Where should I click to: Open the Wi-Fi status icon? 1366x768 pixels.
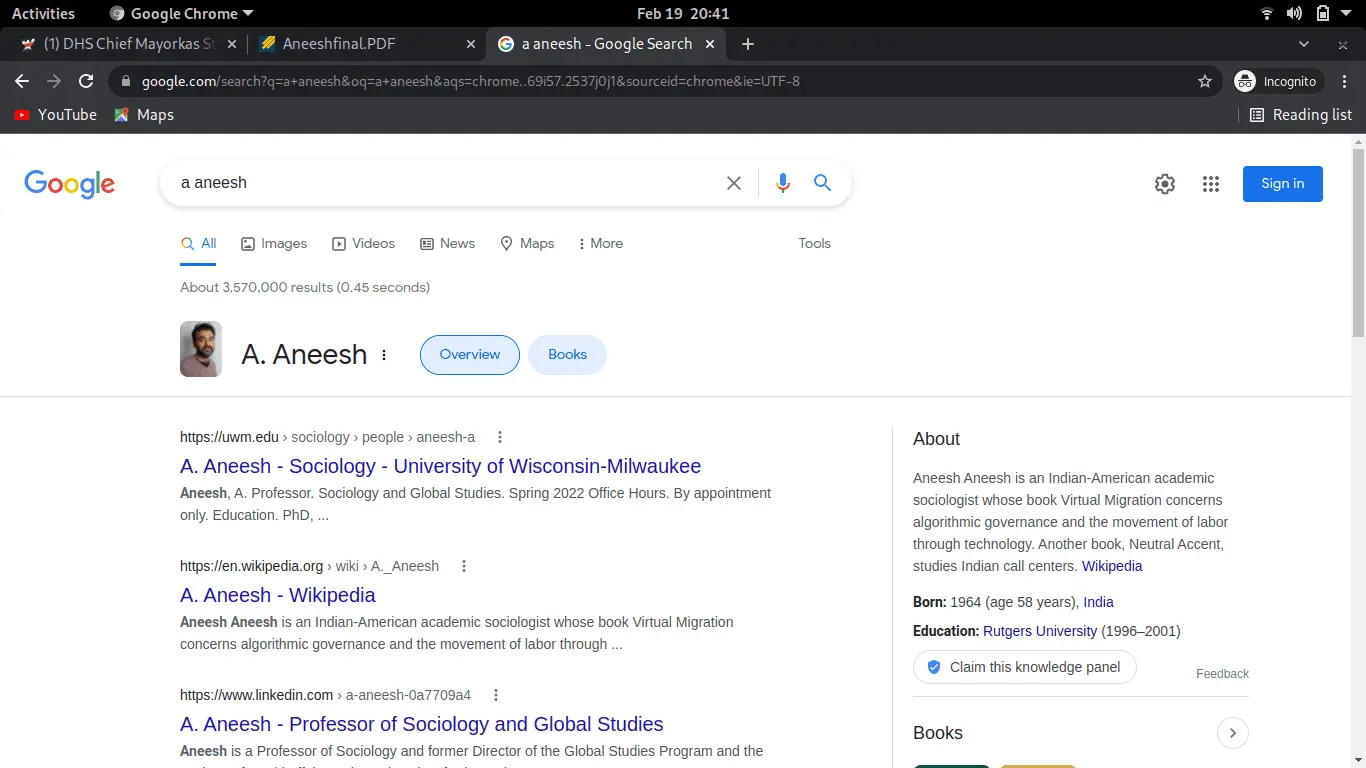click(x=1267, y=14)
